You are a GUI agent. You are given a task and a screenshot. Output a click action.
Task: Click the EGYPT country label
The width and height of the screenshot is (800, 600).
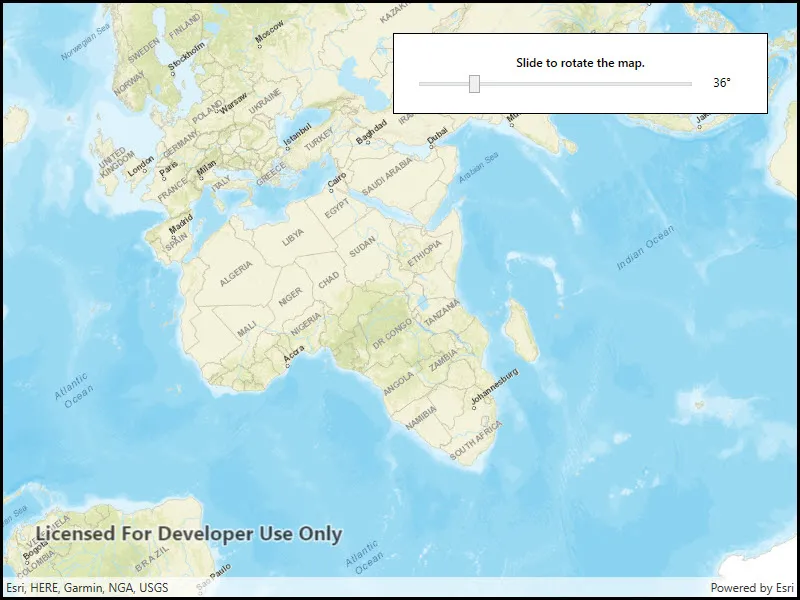[x=337, y=209]
